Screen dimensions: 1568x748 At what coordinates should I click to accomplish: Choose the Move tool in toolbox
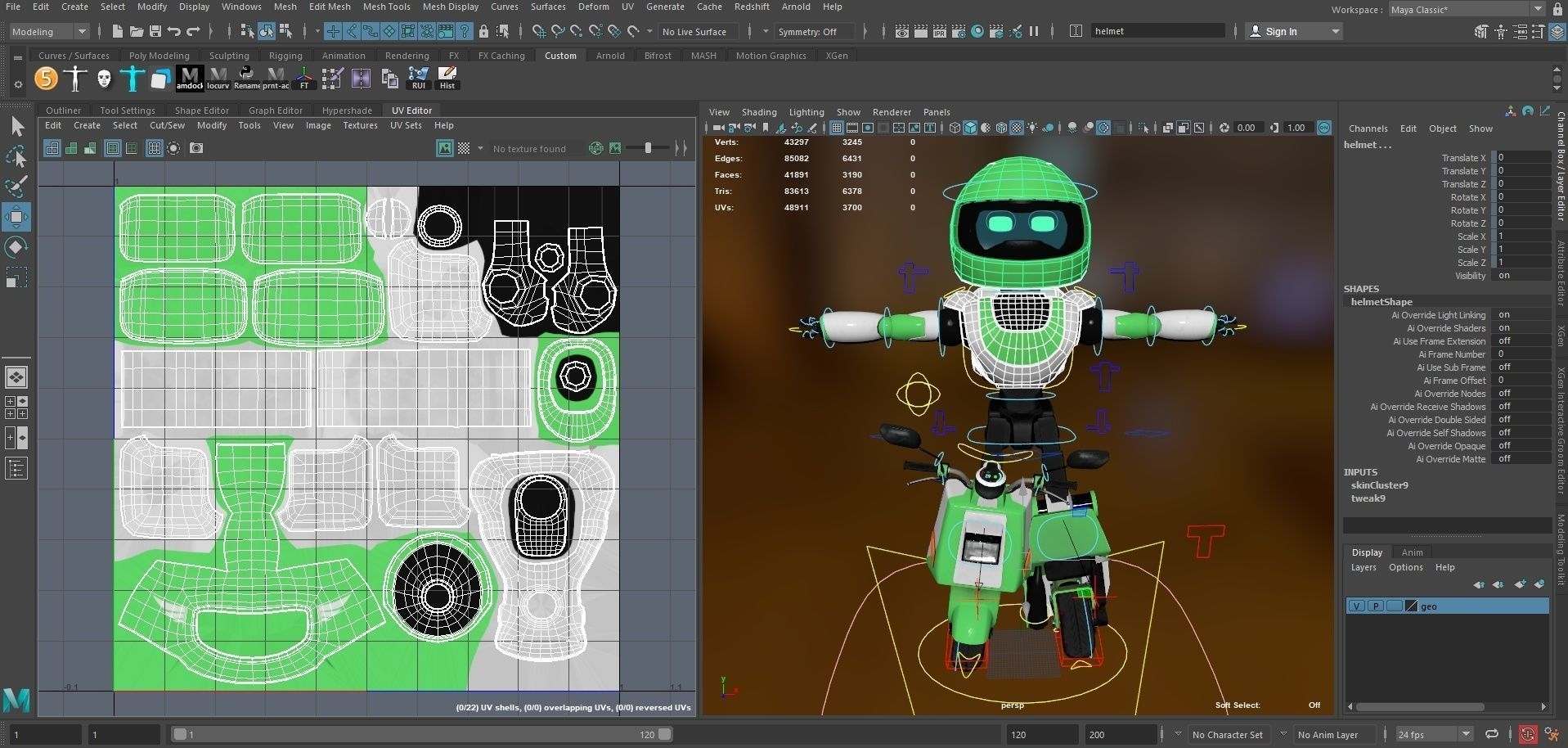tap(16, 217)
